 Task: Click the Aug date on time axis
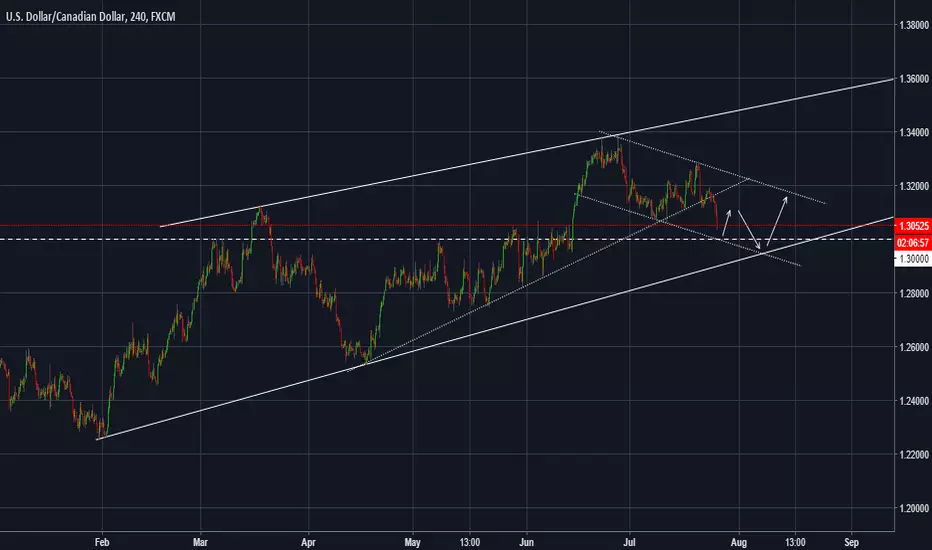[x=739, y=542]
